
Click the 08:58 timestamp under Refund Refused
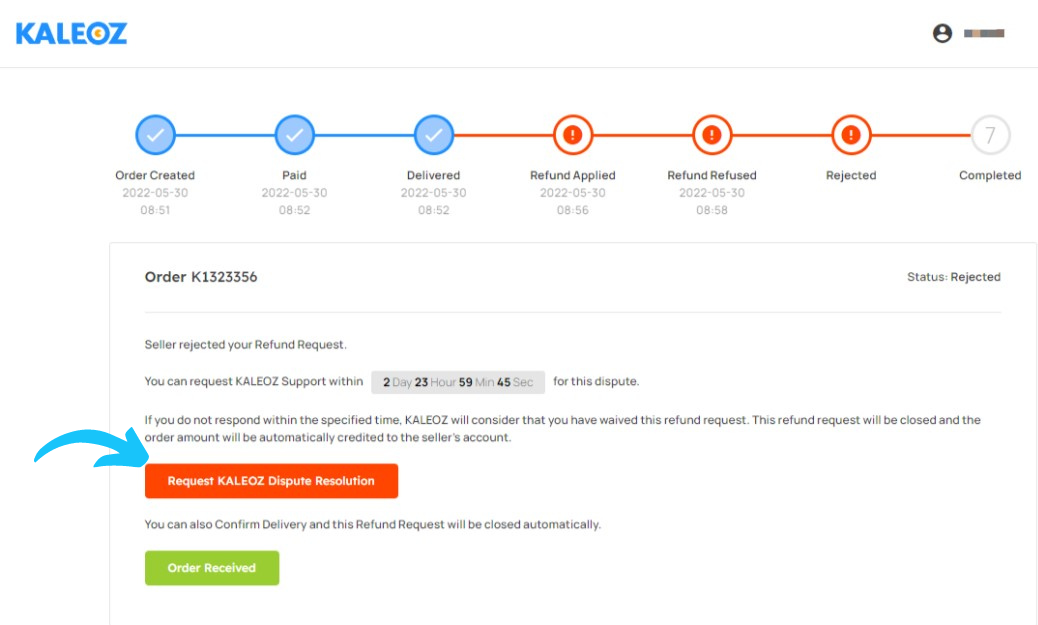coord(712,210)
